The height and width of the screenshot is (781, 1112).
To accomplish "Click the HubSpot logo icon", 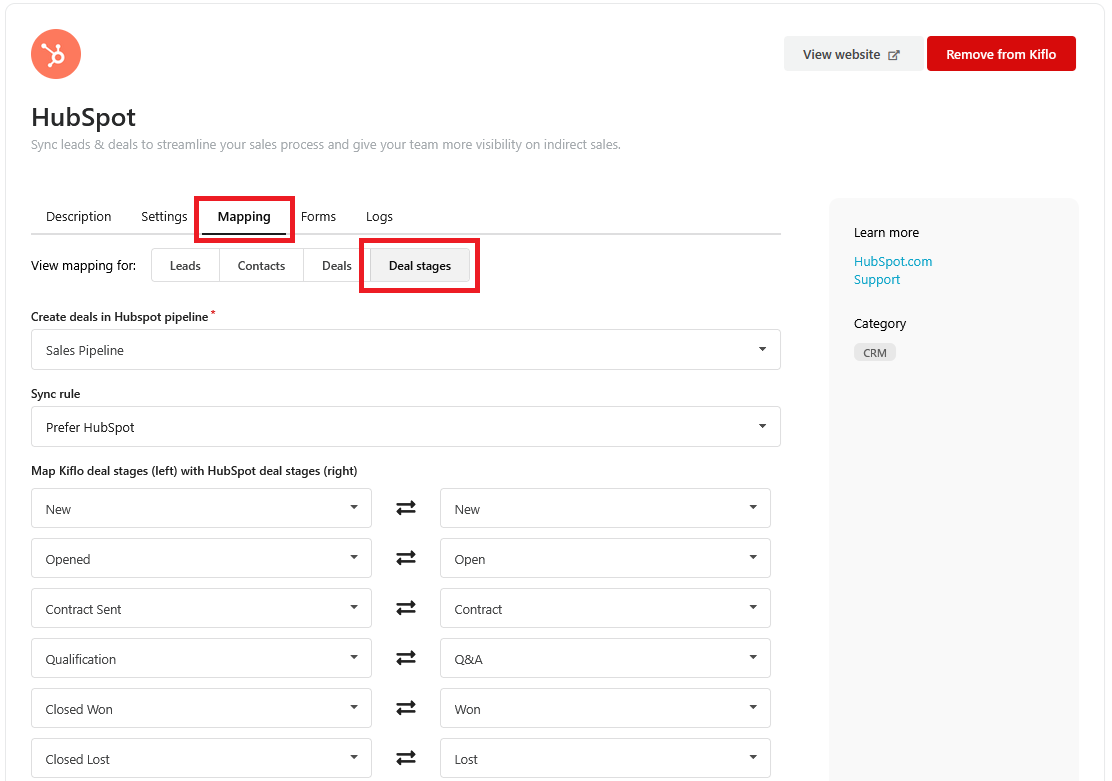I will click(56, 54).
